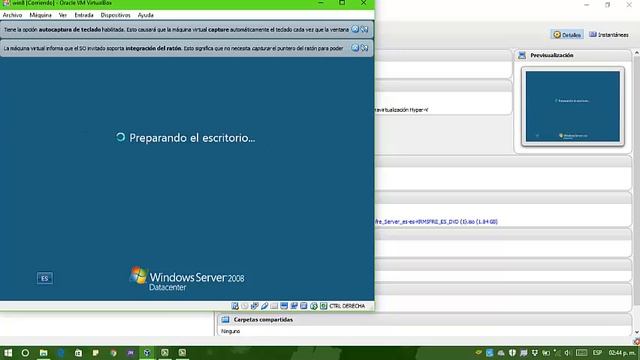
Task: Click the grey shared folders status icon
Action: [x=274, y=306]
